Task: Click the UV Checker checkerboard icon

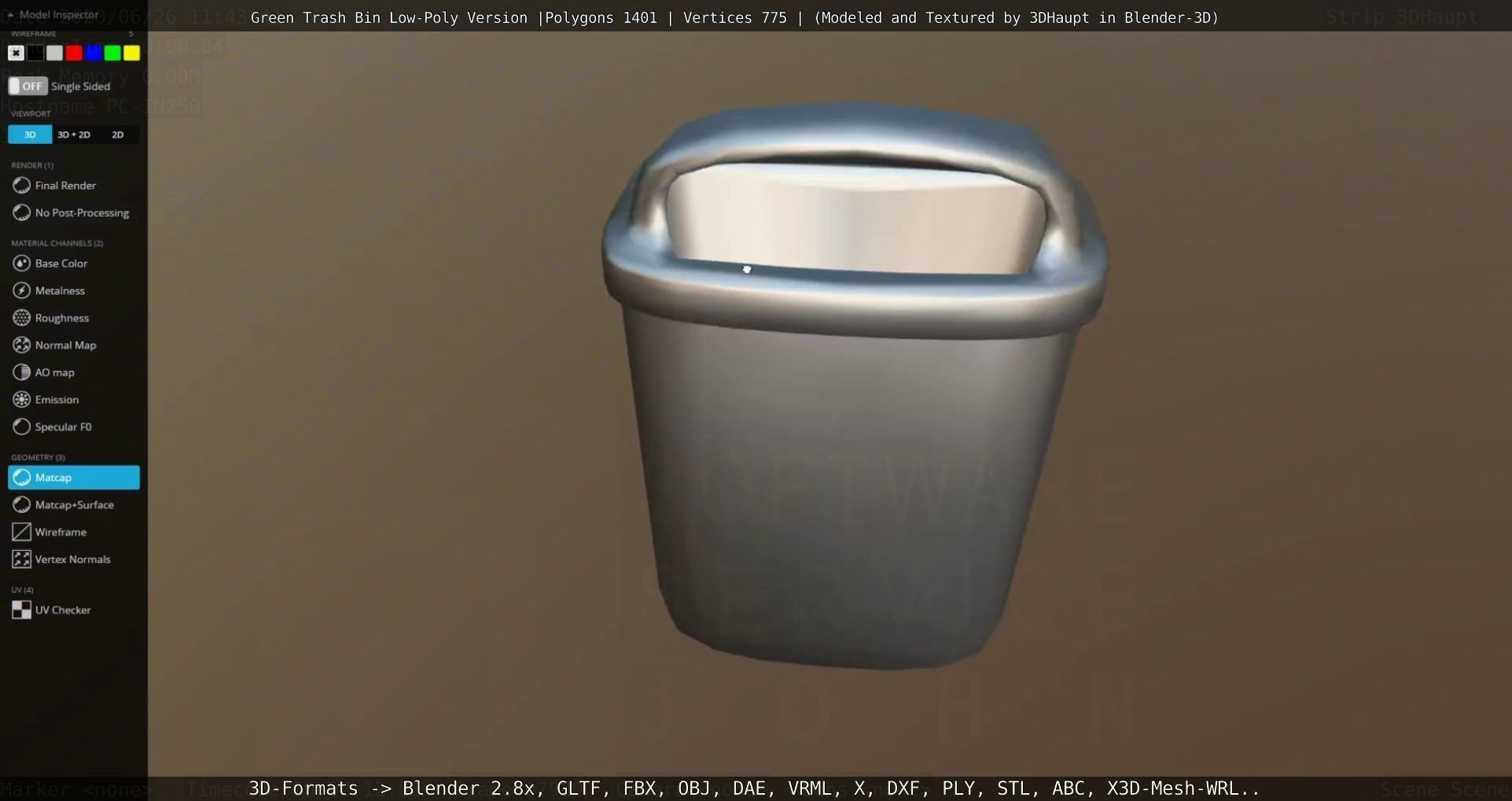Action: (22, 610)
